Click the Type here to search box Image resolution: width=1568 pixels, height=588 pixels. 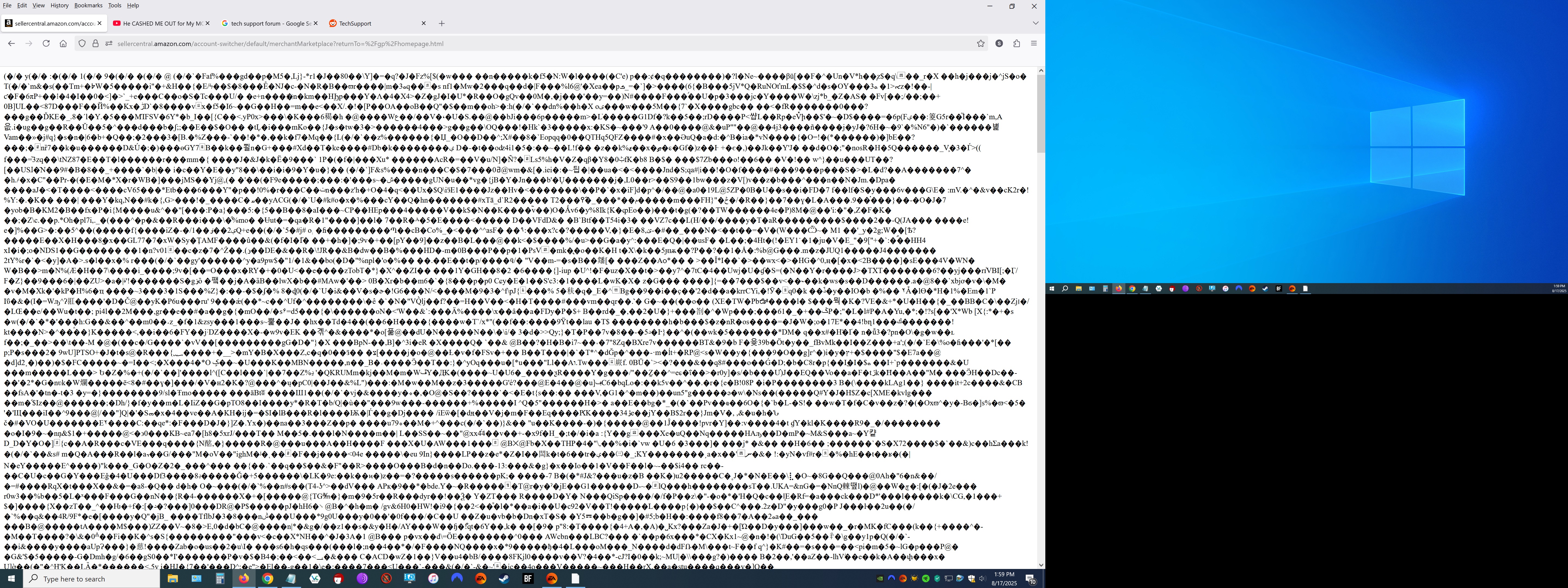[x=91, y=578]
